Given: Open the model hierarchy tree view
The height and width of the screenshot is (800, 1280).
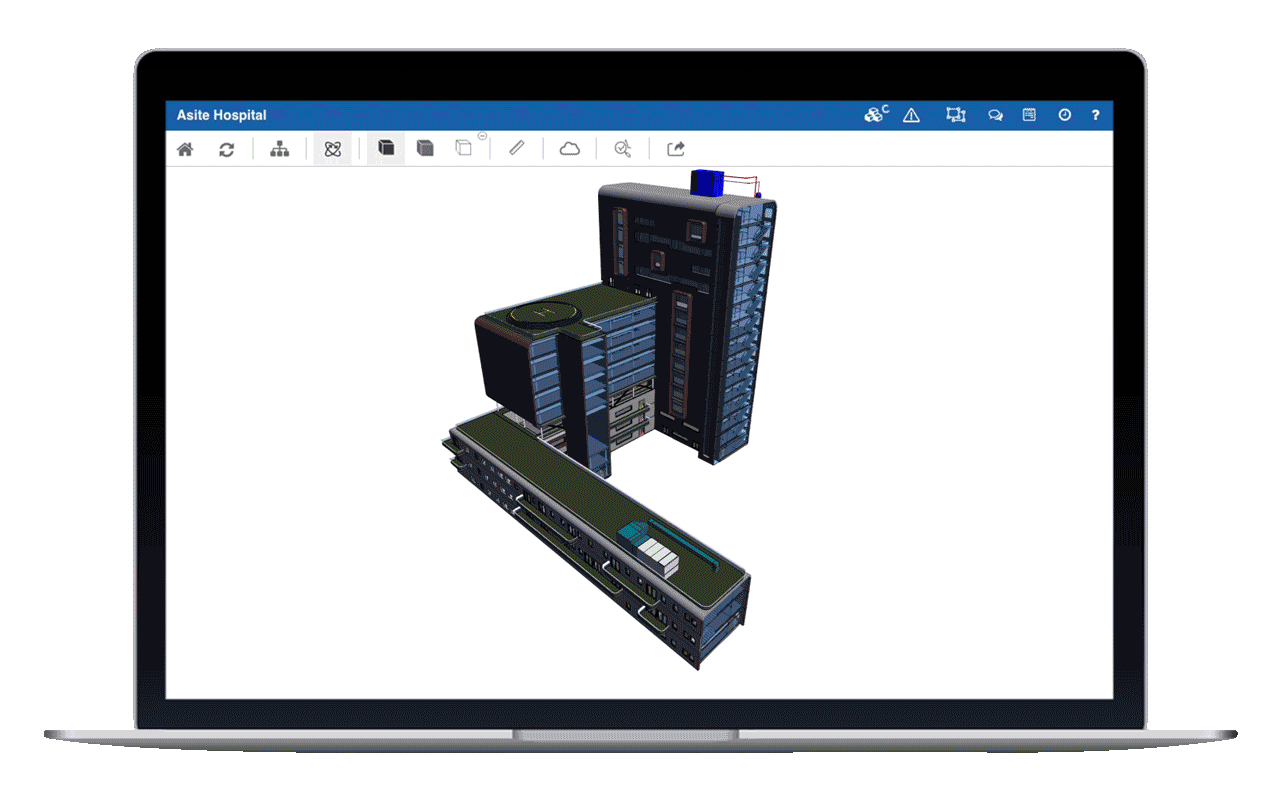Looking at the screenshot, I should [x=280, y=148].
